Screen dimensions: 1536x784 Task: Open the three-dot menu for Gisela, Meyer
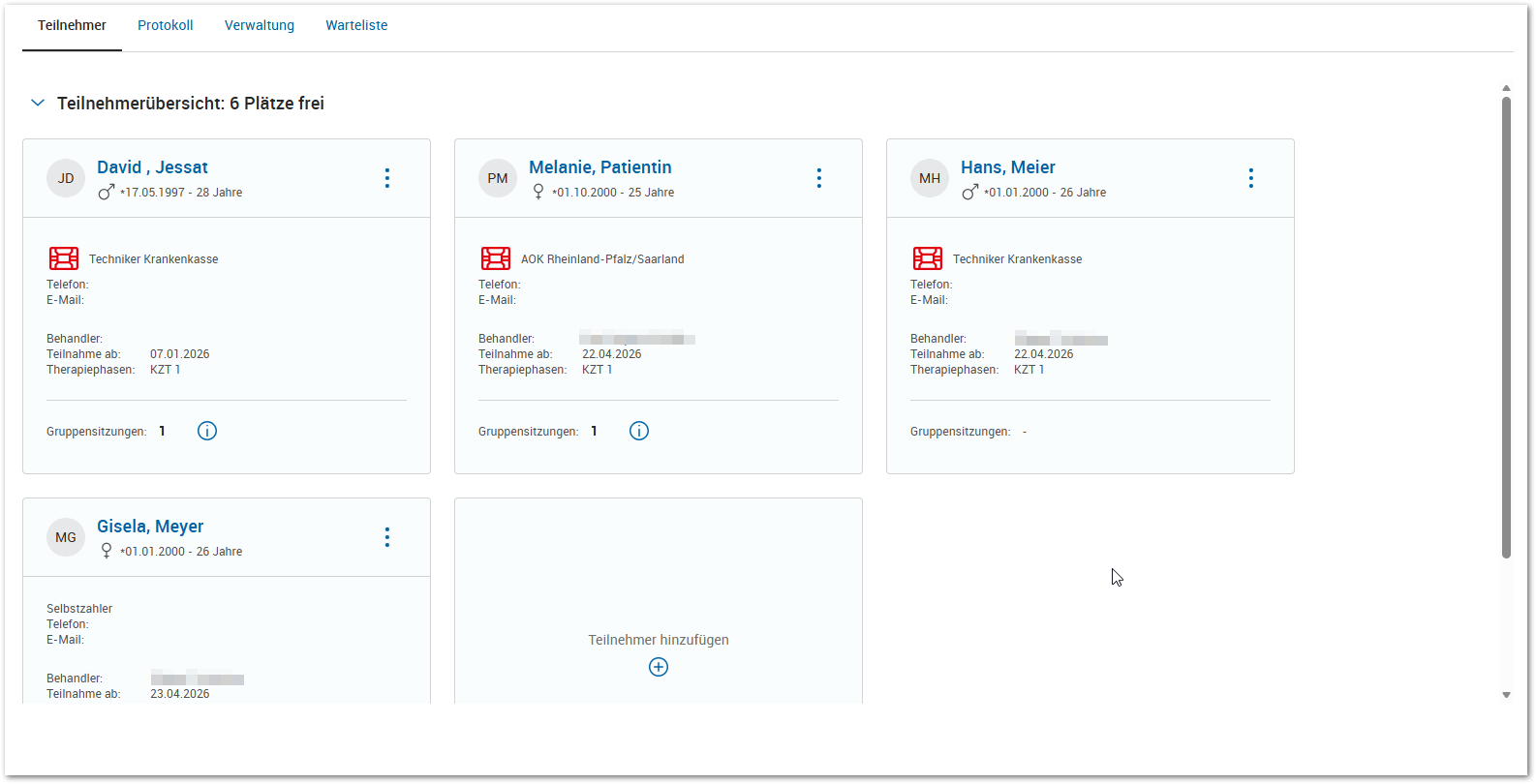[x=386, y=537]
